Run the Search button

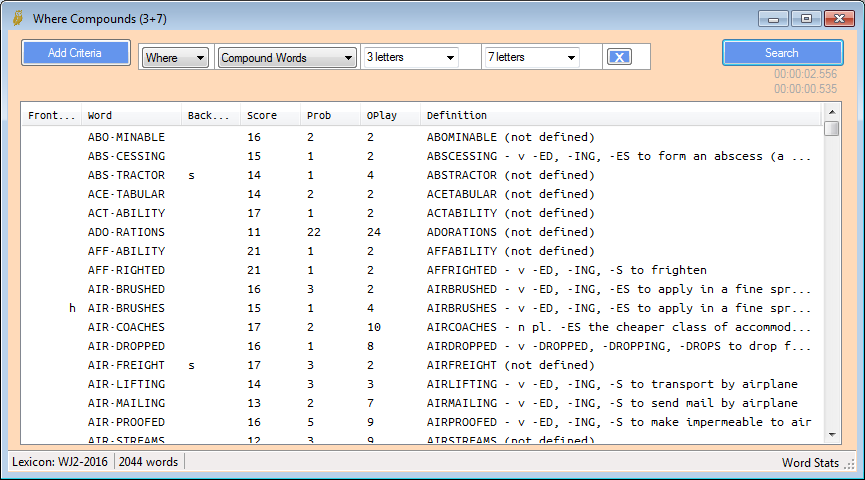click(782, 53)
